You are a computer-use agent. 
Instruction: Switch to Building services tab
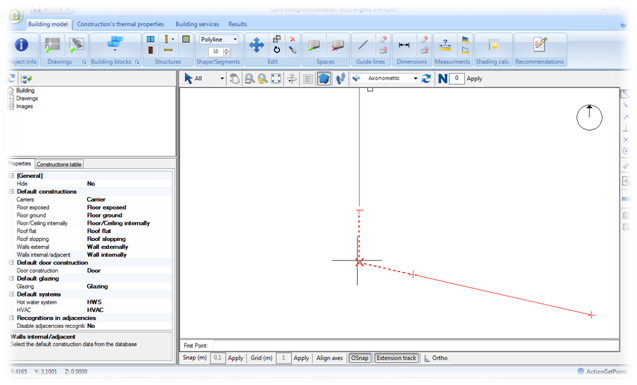click(197, 24)
